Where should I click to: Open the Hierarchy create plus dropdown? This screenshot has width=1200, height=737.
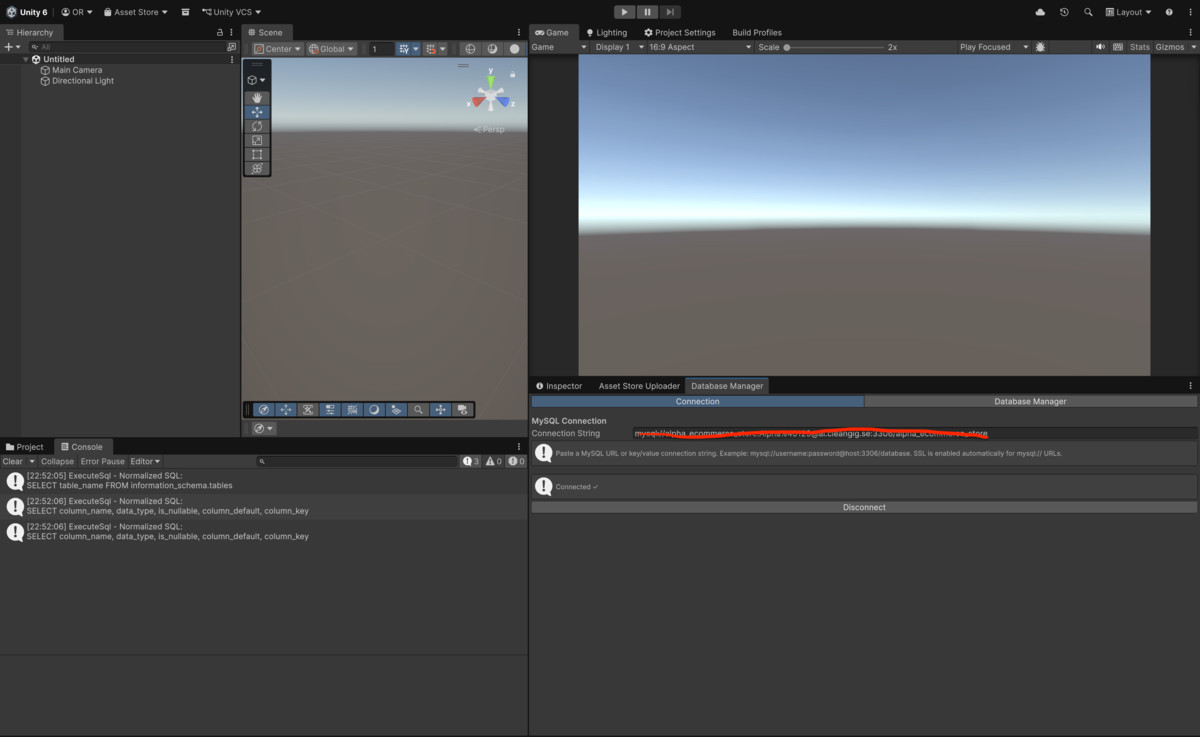click(x=12, y=47)
